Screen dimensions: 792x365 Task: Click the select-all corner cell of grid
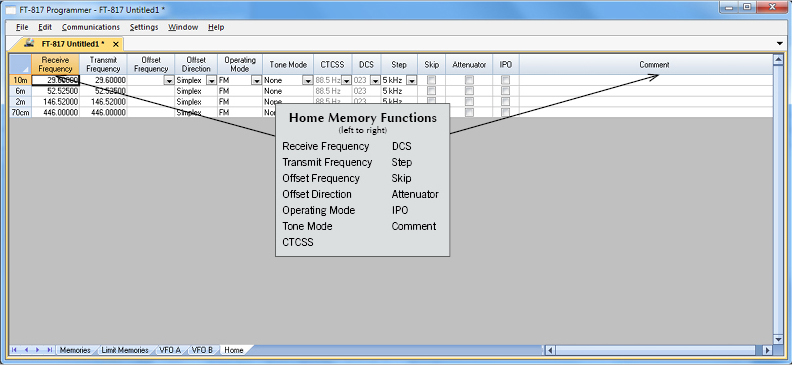coord(20,65)
